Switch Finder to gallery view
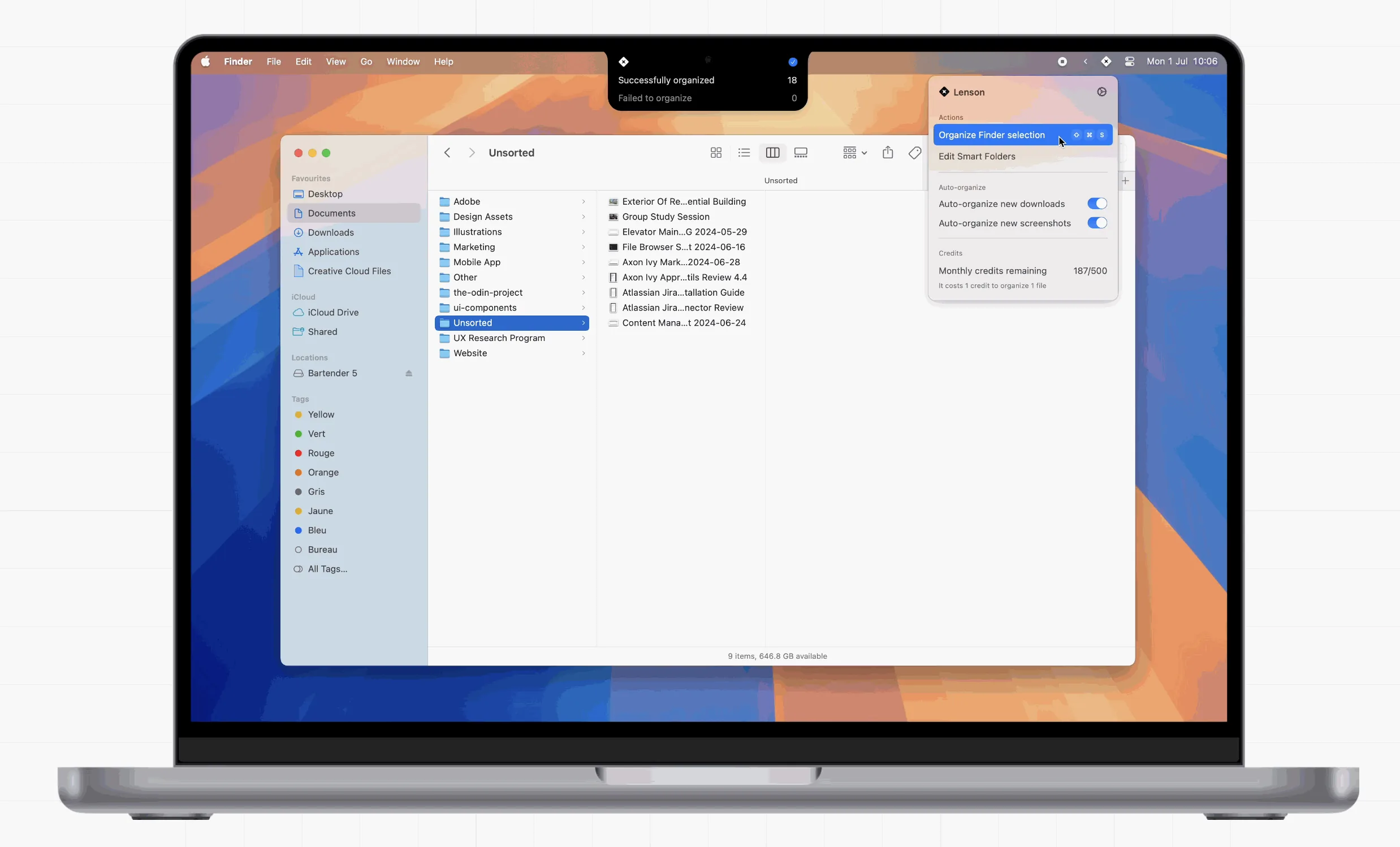Screen dimensions: 1400x847 801,153
